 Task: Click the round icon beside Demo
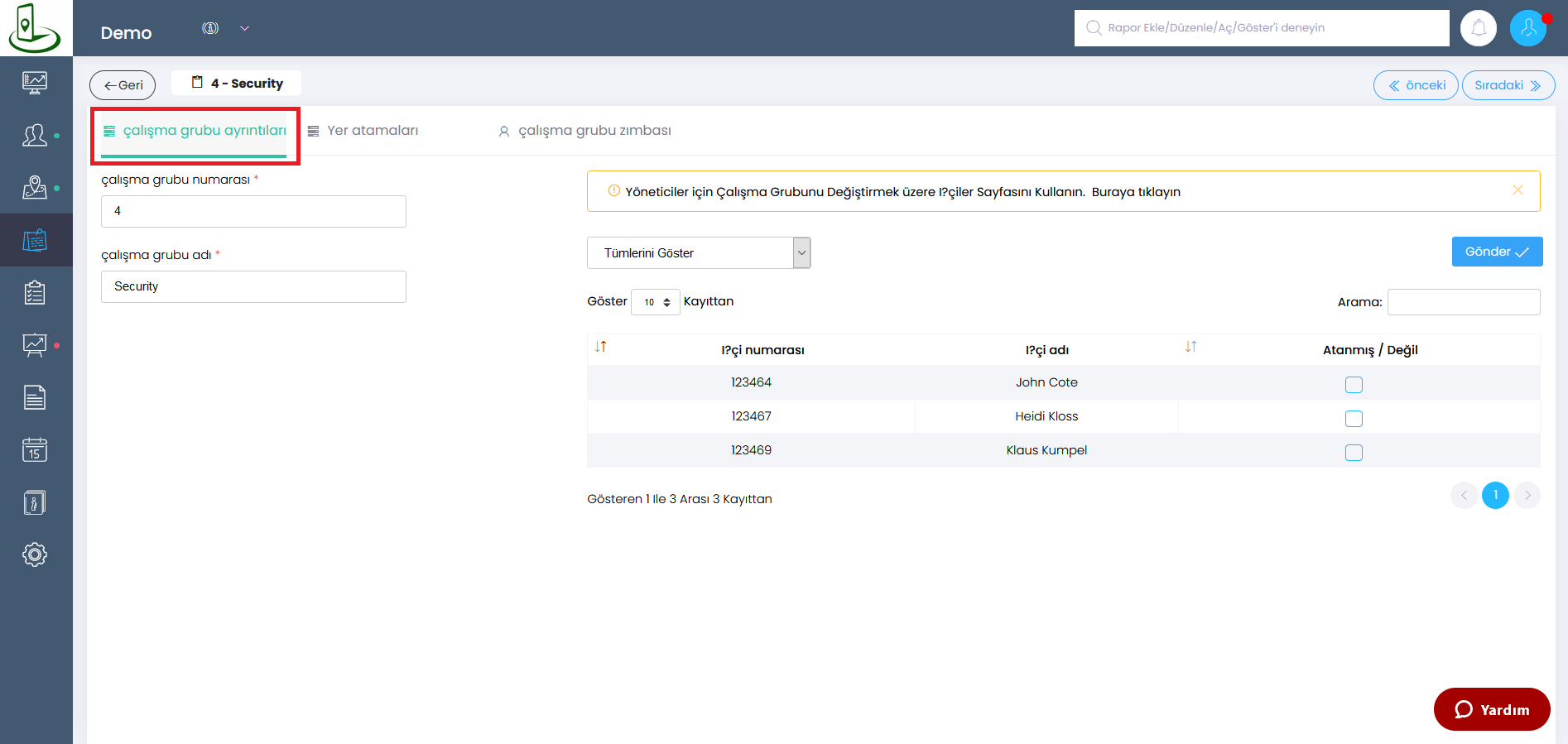210,28
